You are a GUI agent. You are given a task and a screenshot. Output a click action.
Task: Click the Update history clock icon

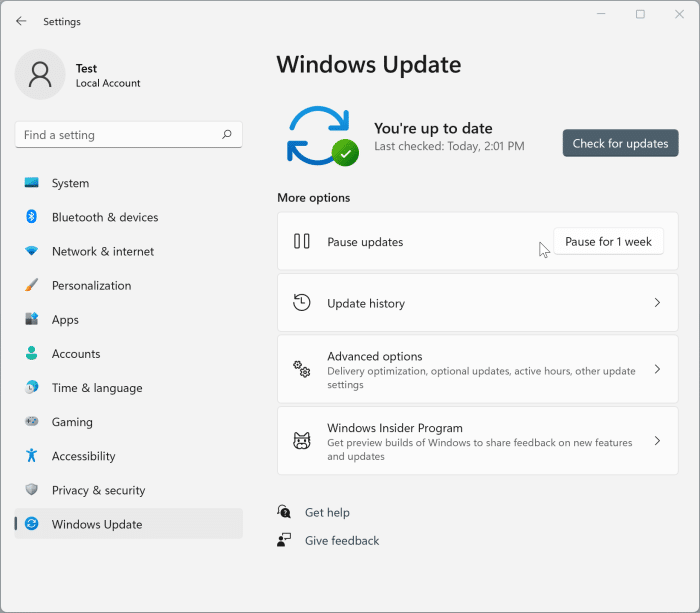(x=302, y=302)
